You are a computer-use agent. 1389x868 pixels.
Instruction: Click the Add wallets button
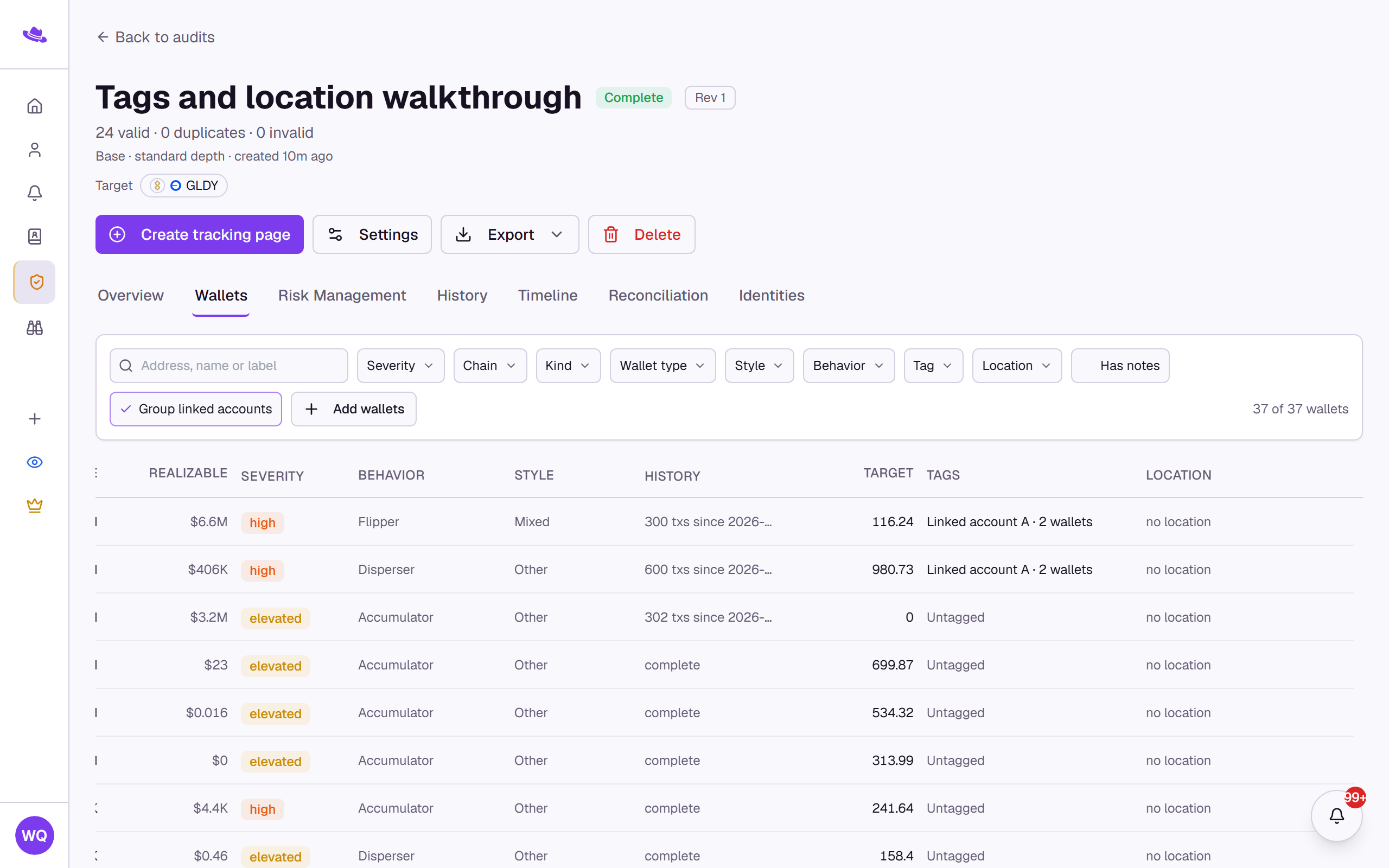pos(354,409)
